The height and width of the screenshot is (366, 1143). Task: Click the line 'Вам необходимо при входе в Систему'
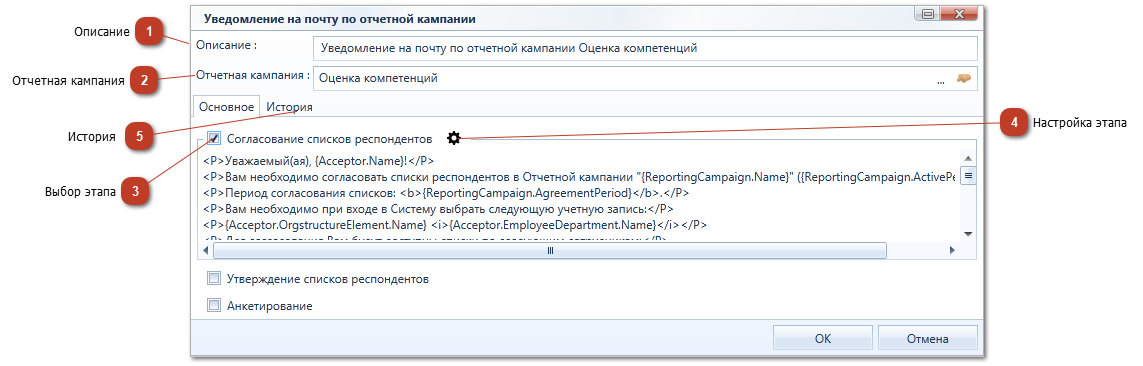coord(439,209)
